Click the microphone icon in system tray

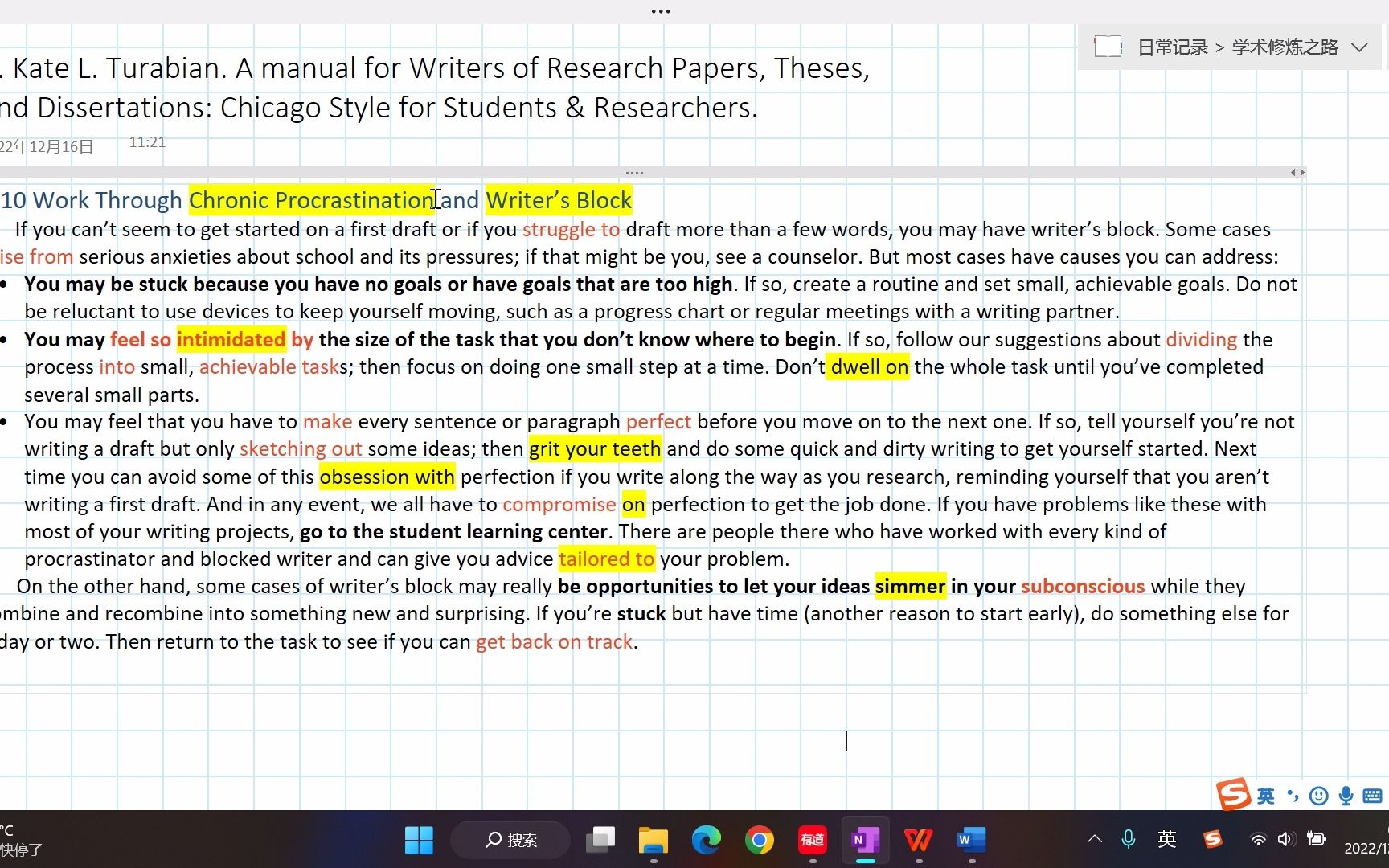[1129, 839]
